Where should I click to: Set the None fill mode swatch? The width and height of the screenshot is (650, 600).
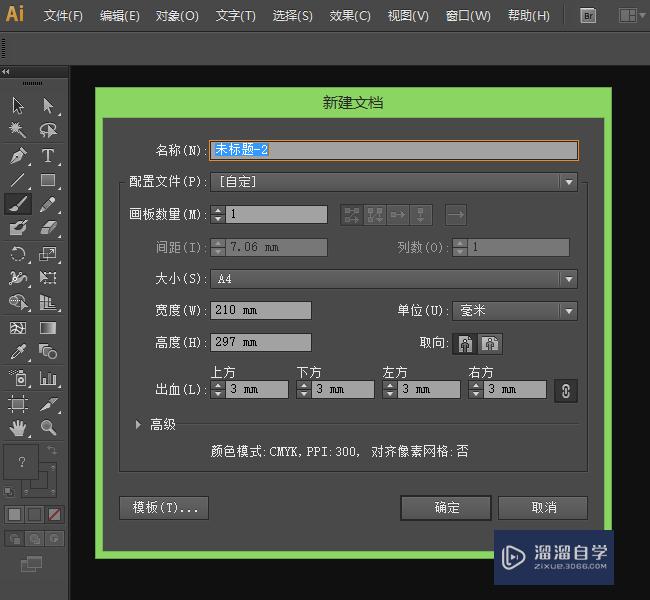pyautogui.click(x=54, y=515)
